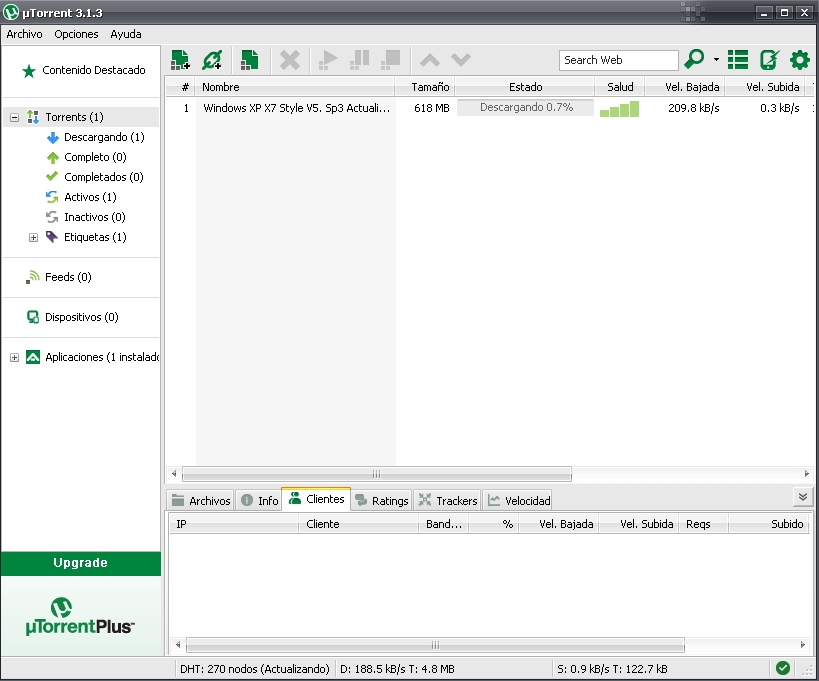The image size is (819, 681).
Task: Sort peers by Subido column header
Action: pyautogui.click(x=768, y=524)
